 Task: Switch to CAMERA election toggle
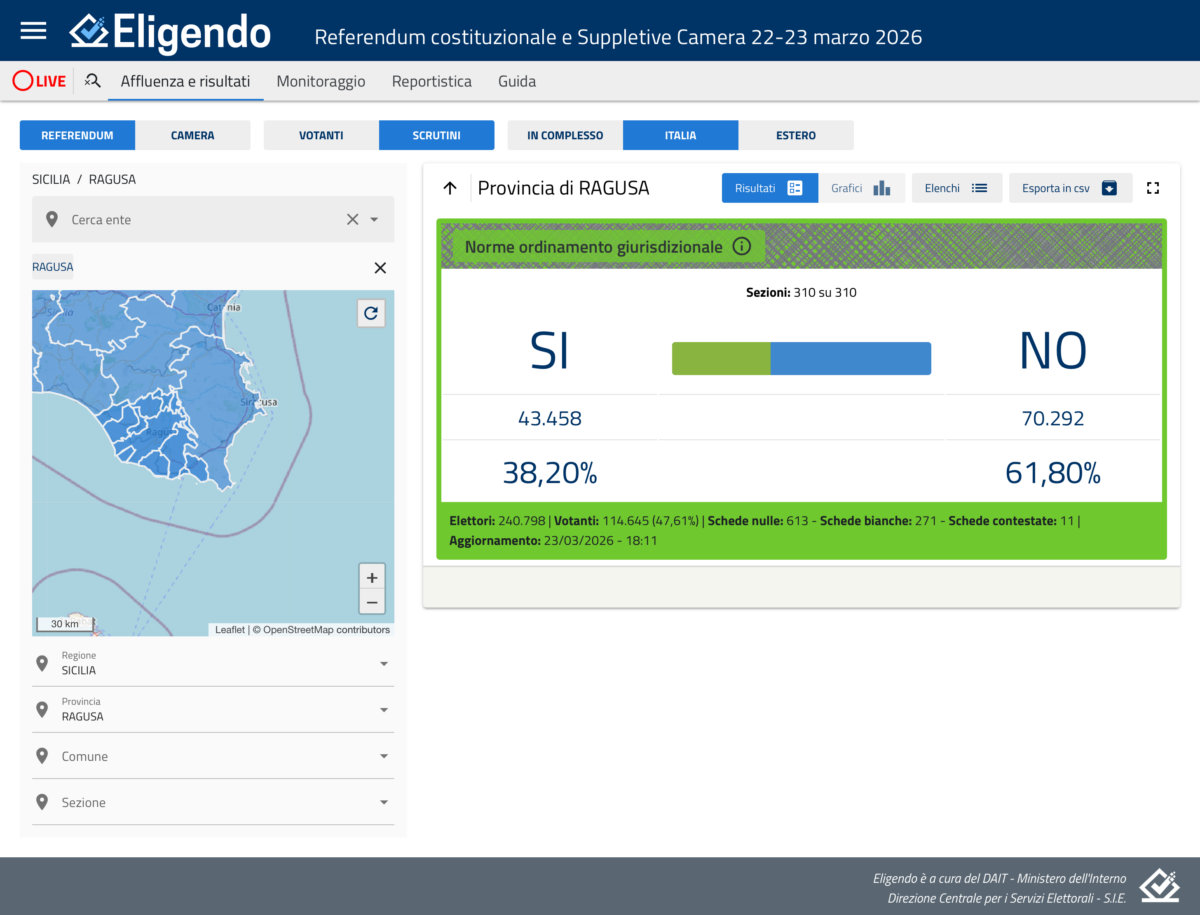192,135
